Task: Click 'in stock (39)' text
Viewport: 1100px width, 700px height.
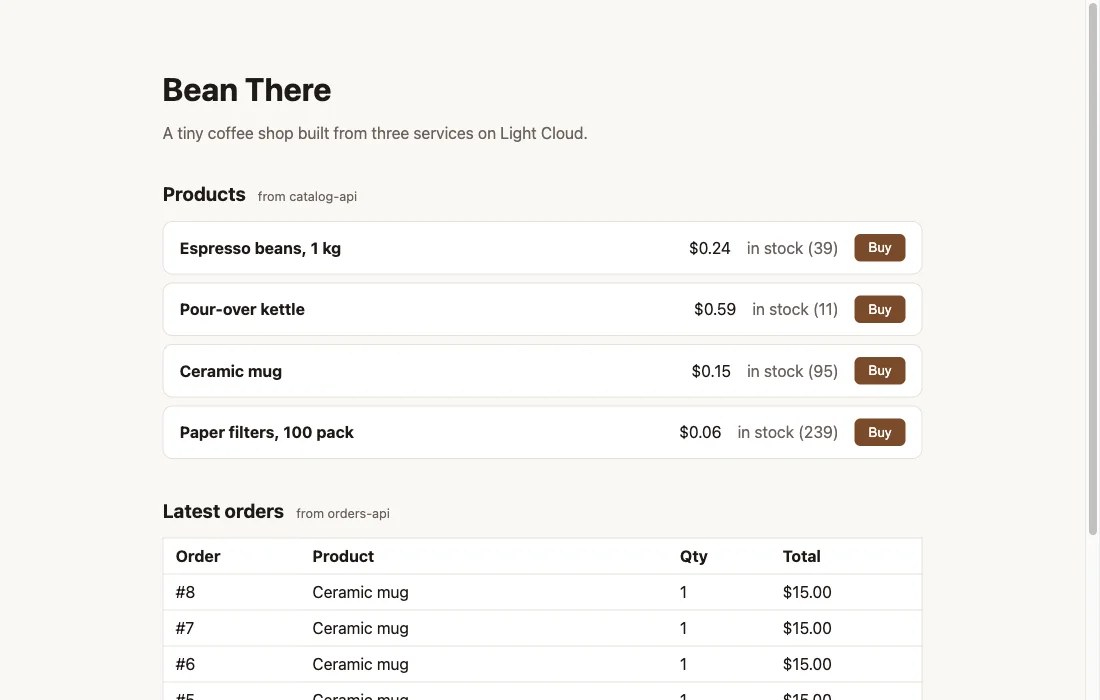Action: [x=792, y=248]
